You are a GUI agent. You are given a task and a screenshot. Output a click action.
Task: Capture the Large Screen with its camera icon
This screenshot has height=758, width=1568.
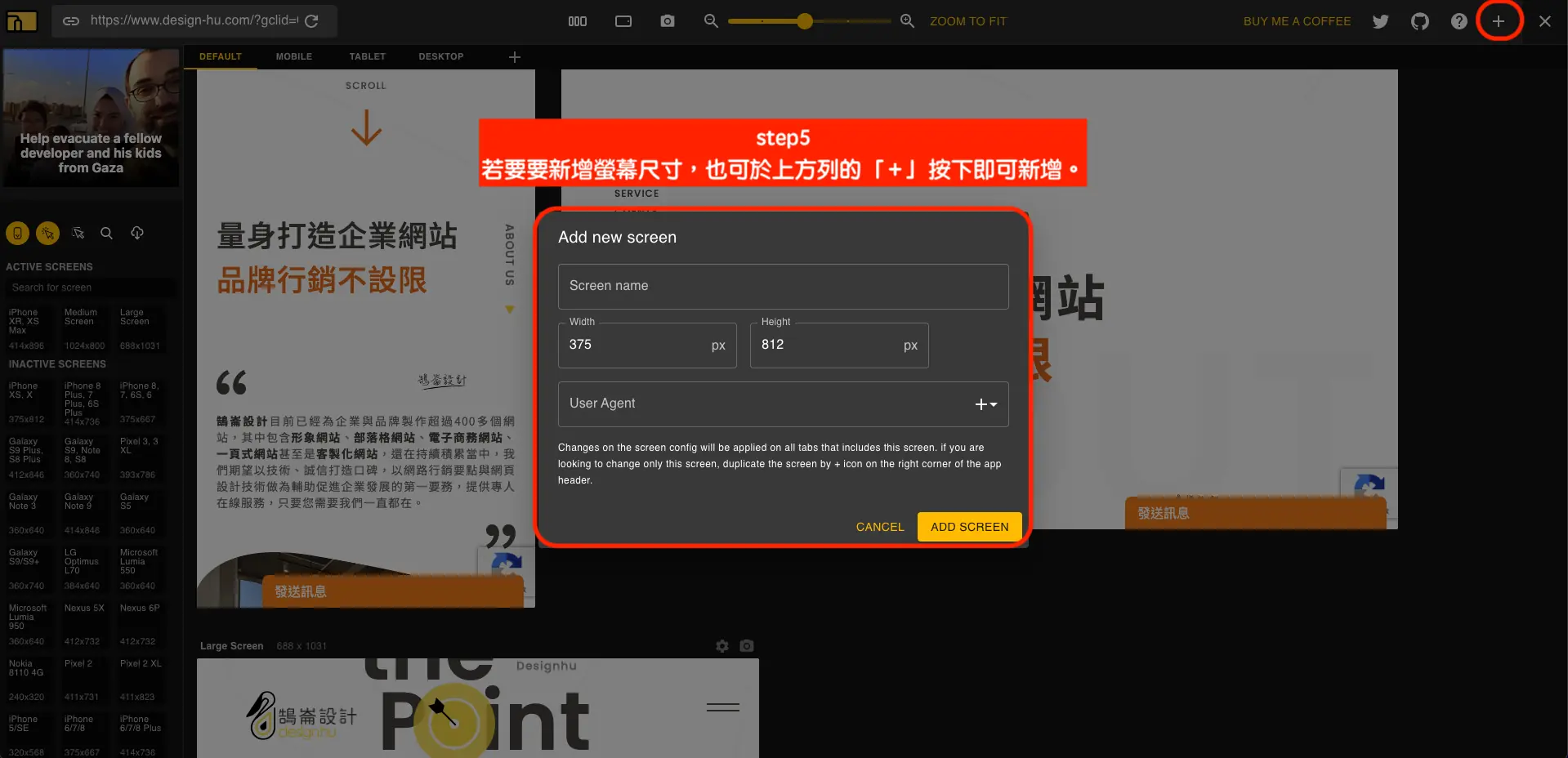pos(747,646)
